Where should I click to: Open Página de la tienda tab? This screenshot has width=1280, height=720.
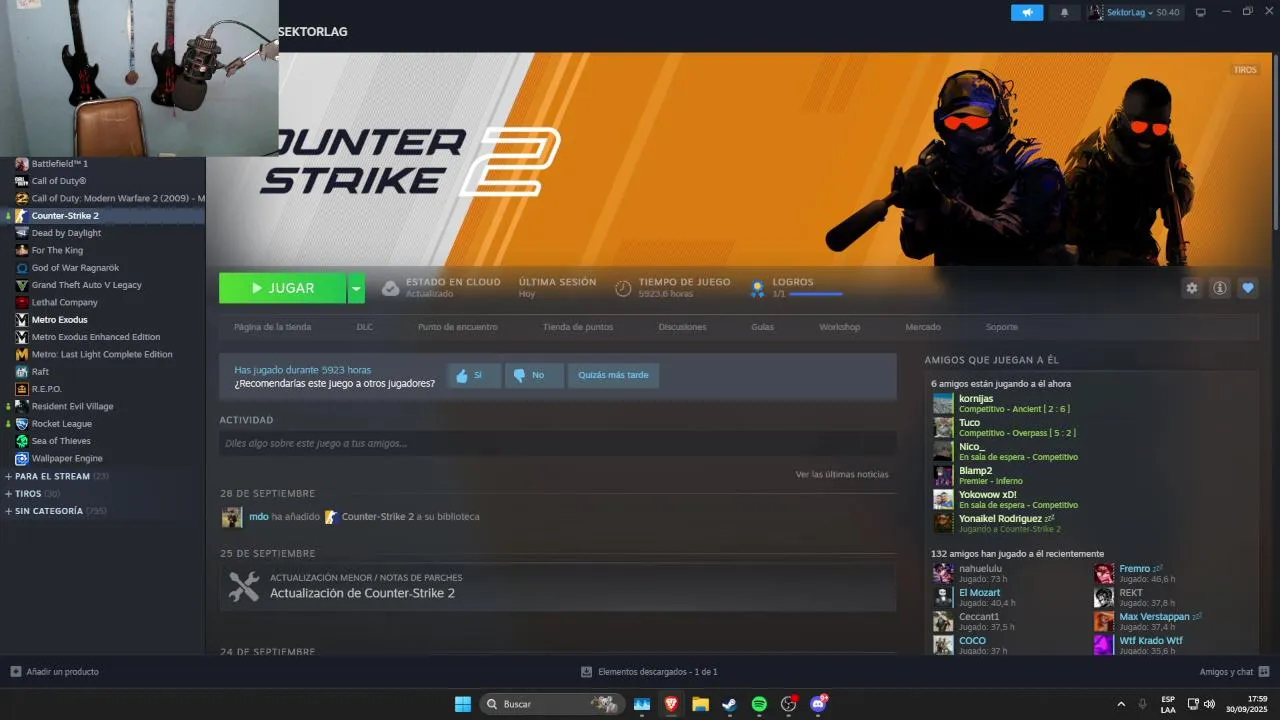pos(272,327)
